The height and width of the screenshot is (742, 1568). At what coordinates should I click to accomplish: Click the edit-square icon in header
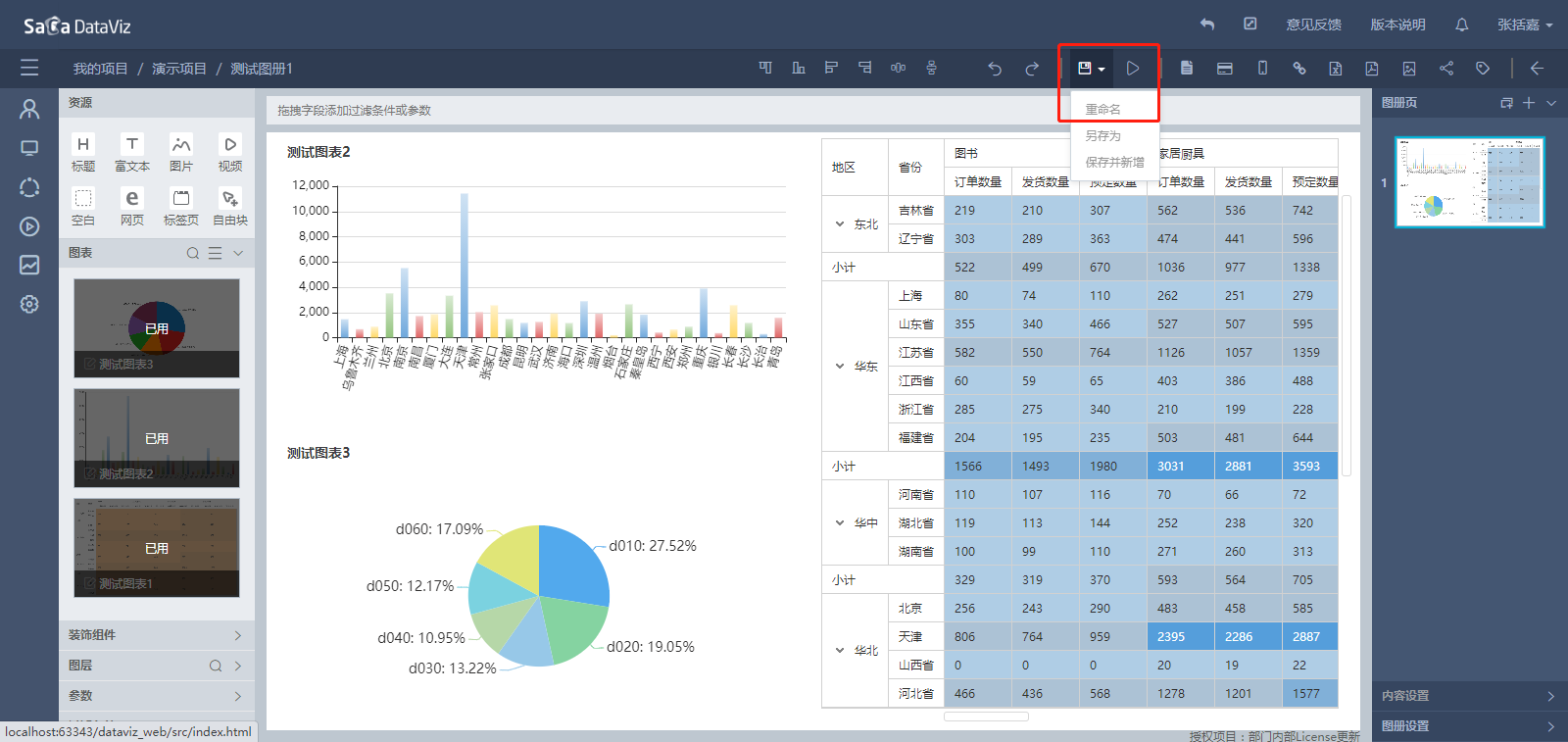click(x=1250, y=24)
